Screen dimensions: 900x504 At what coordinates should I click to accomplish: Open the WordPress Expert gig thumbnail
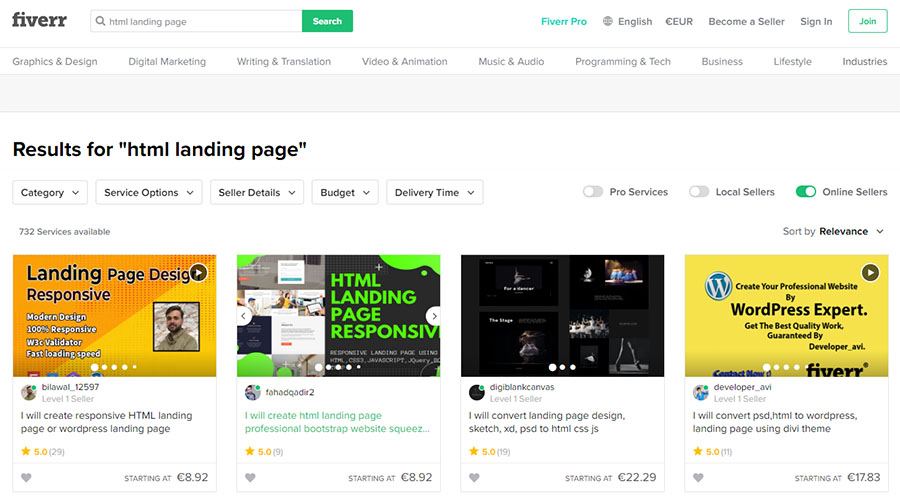click(x=786, y=316)
